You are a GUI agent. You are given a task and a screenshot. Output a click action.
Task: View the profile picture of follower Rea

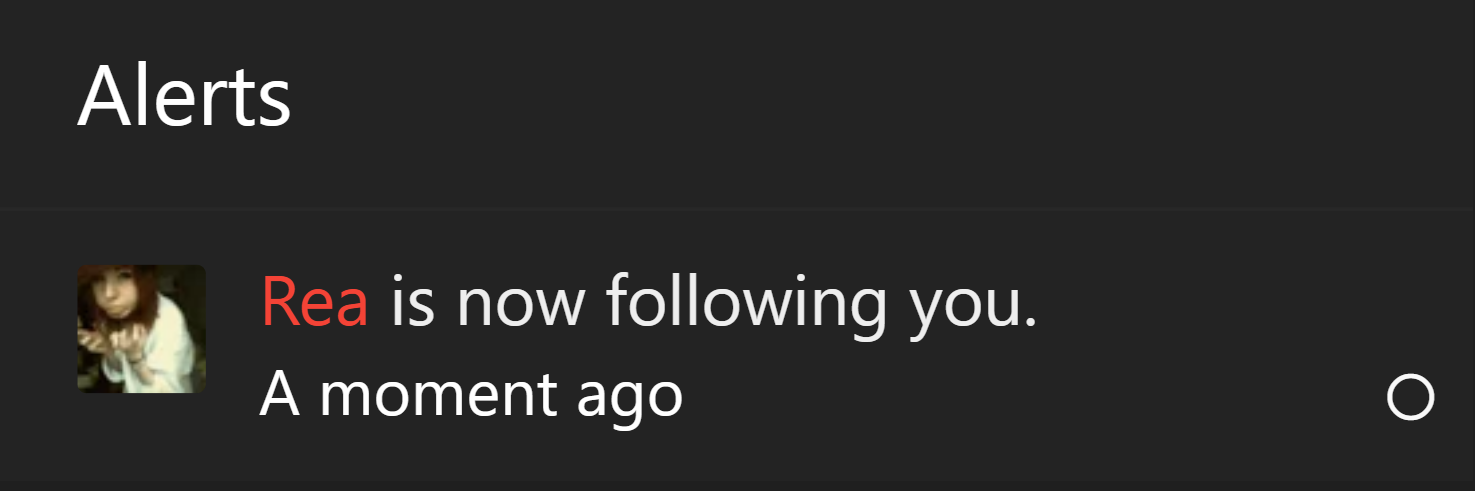141,329
